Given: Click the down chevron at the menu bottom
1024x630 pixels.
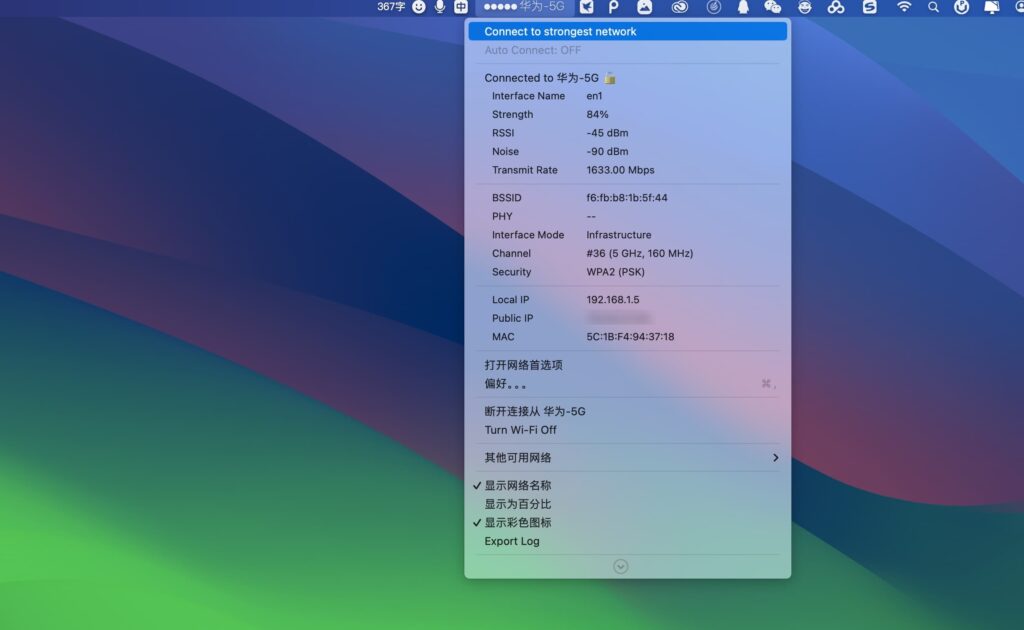Looking at the screenshot, I should coord(620,566).
